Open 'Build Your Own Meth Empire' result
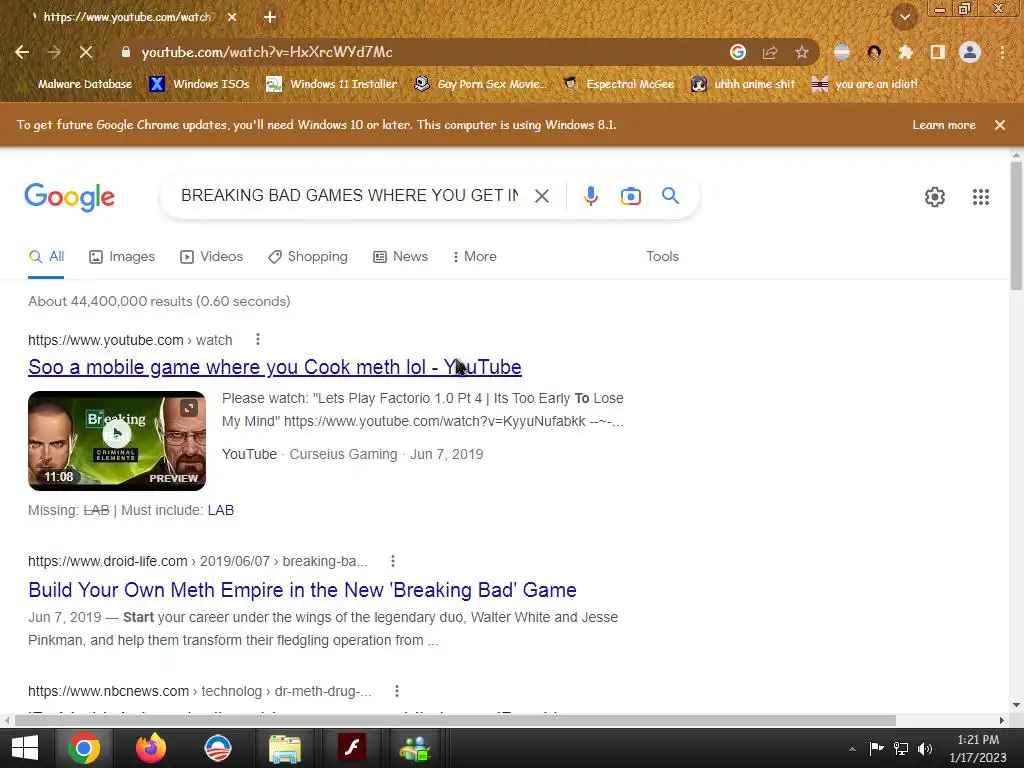This screenshot has width=1024, height=768. click(x=302, y=590)
